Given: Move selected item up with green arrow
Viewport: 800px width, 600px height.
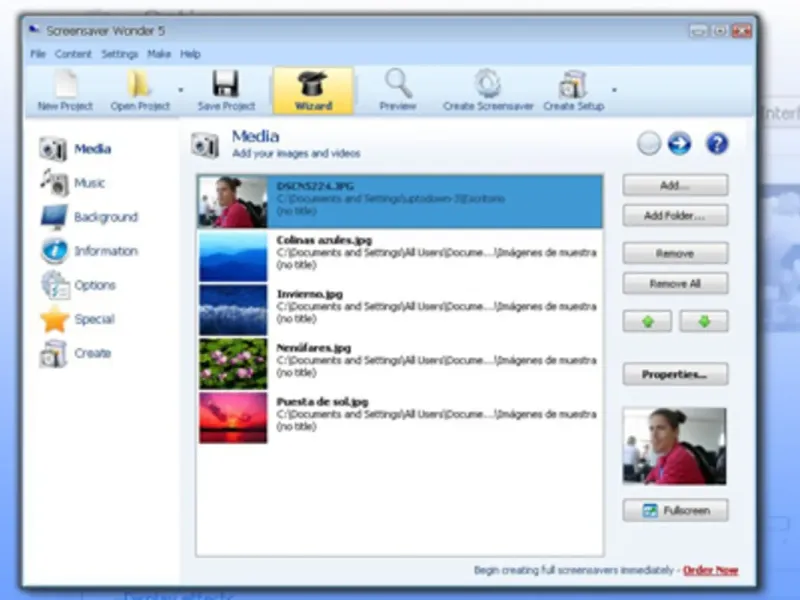Looking at the screenshot, I should (647, 321).
